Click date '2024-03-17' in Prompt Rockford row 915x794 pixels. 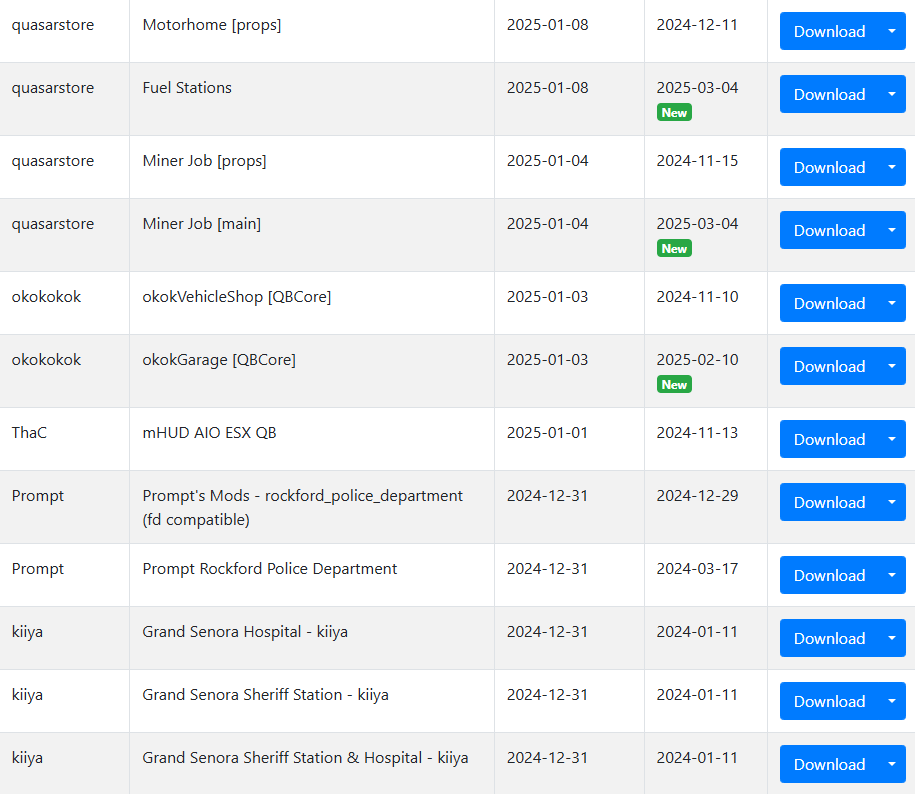(697, 568)
